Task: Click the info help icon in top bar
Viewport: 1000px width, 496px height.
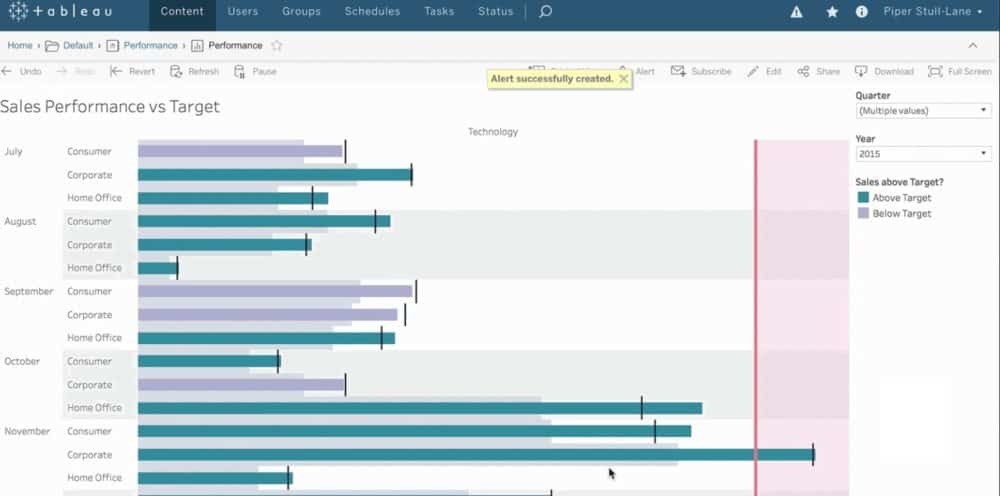Action: 862,12
